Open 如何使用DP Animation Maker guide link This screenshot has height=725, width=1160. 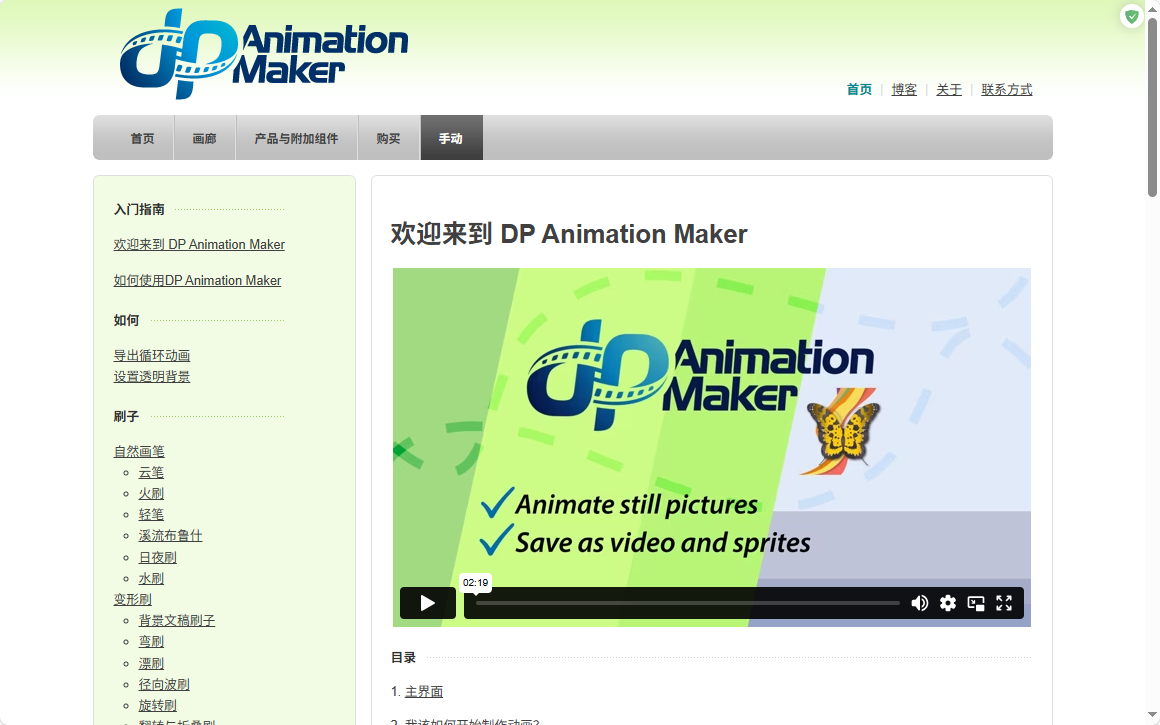click(x=197, y=281)
